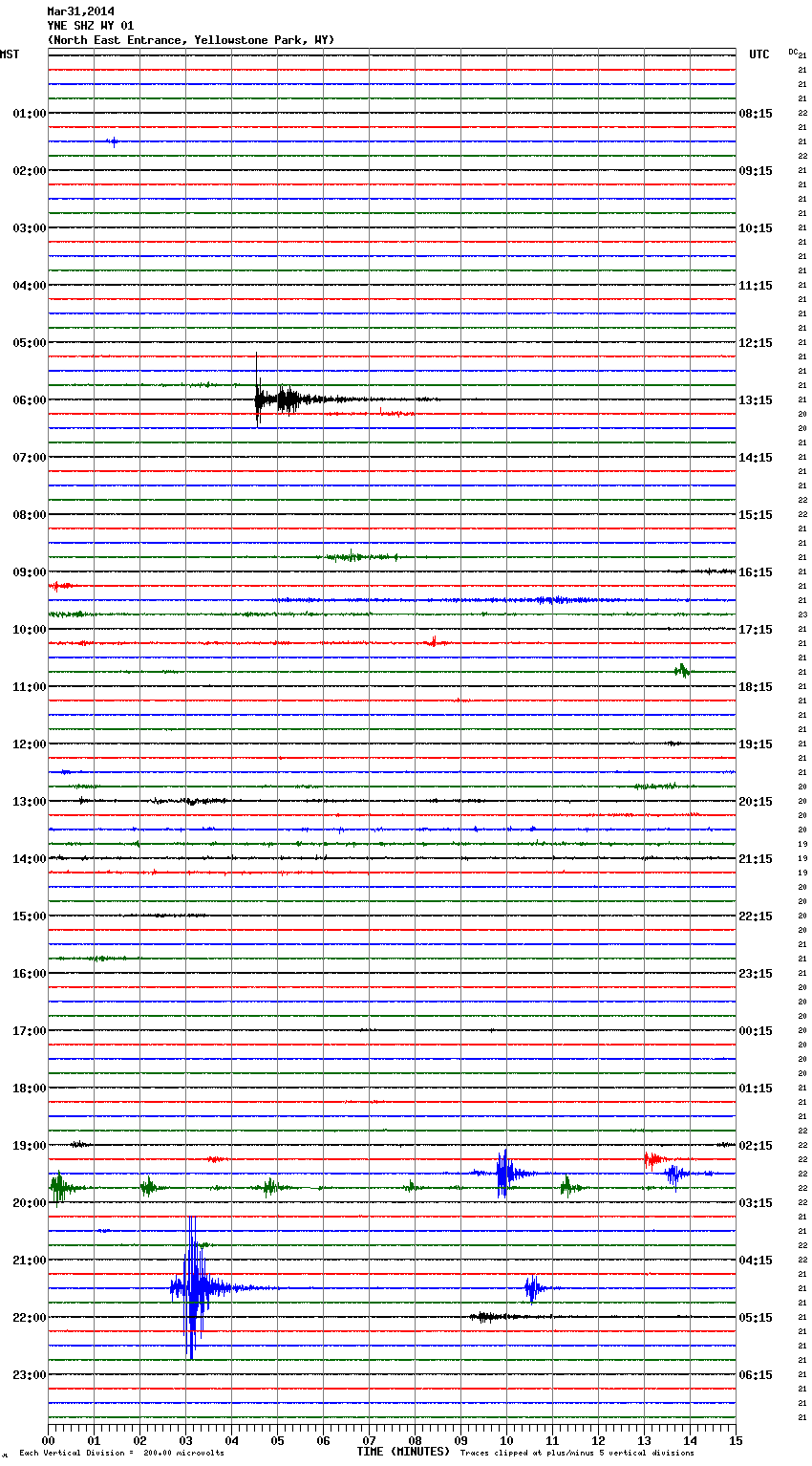Screen dimensions: 812x1466
Task: Select the 11:00 MST time label
Action: tap(30, 687)
